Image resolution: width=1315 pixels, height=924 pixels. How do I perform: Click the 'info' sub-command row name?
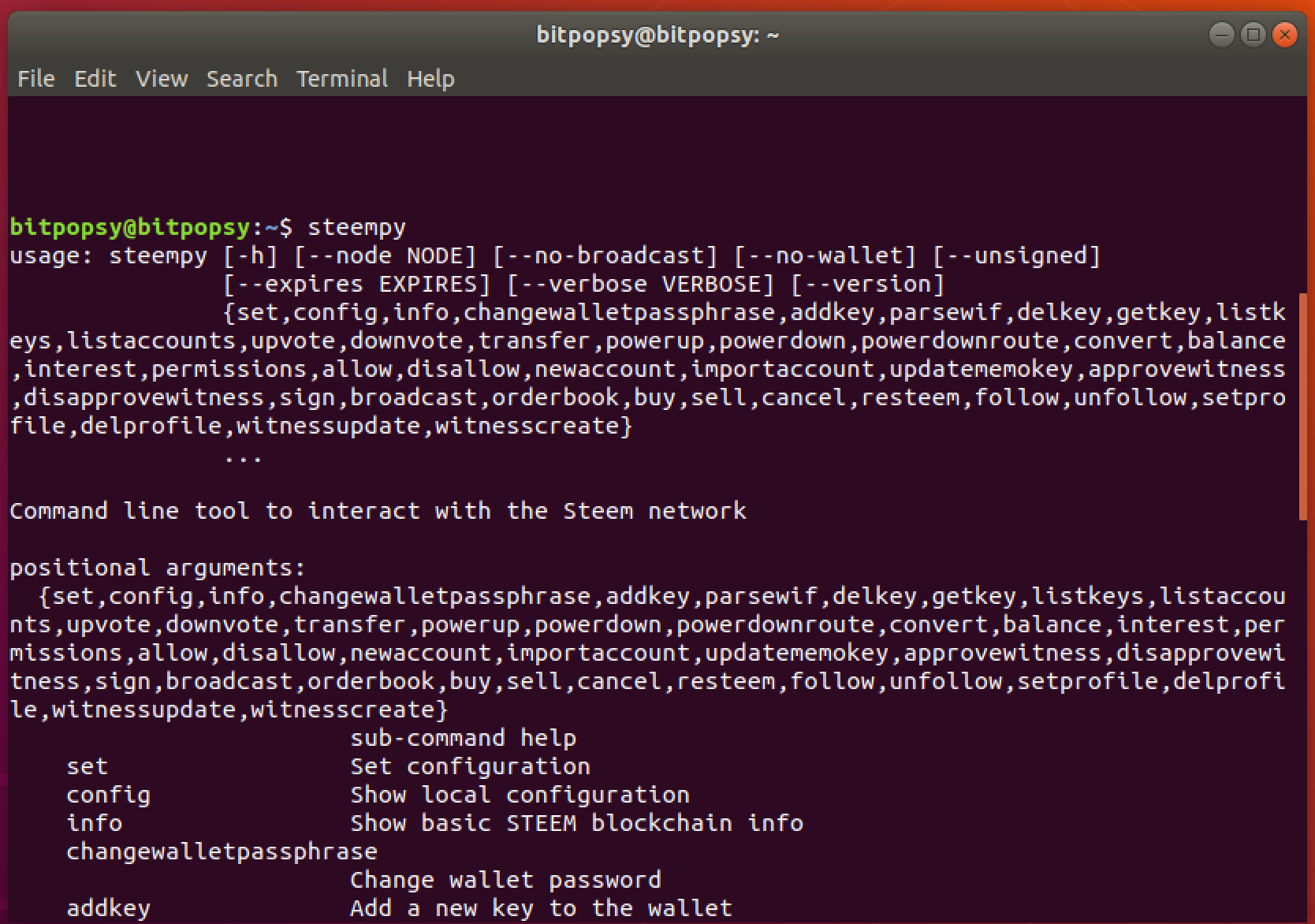(94, 823)
